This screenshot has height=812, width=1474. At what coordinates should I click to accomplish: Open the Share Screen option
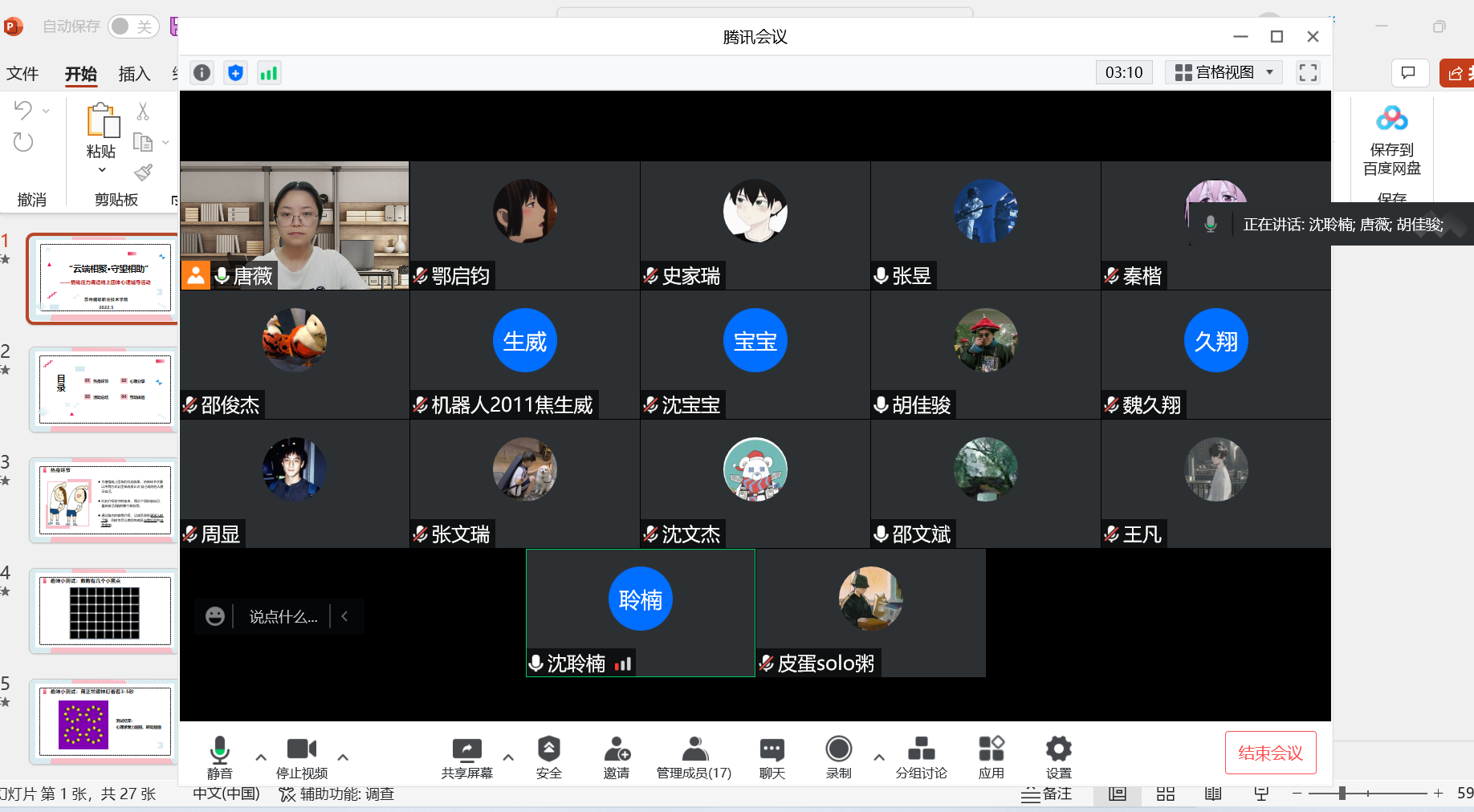tap(466, 757)
